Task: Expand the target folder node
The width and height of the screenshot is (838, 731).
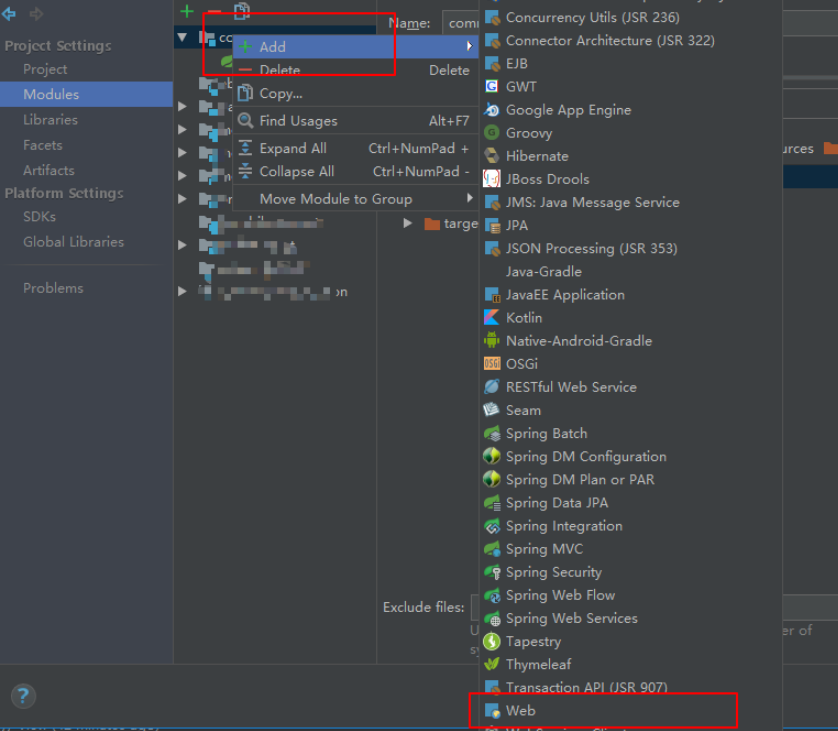Action: tap(407, 223)
